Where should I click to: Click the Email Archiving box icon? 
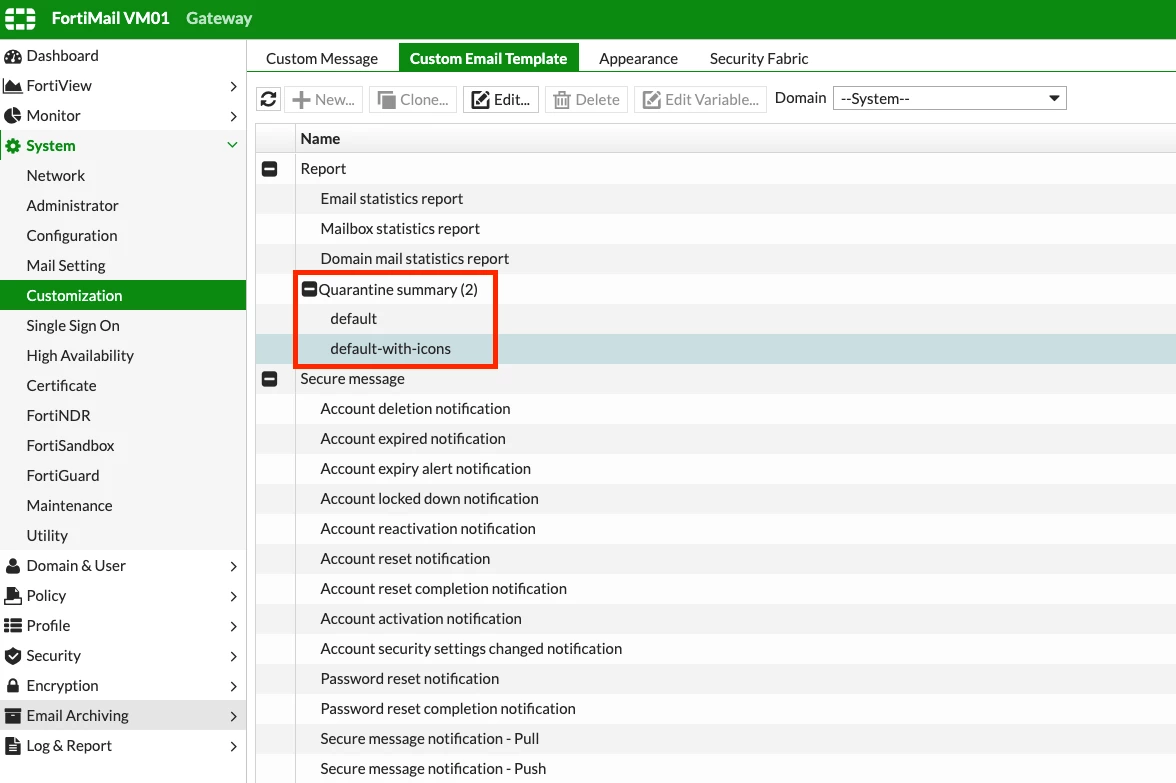13,716
